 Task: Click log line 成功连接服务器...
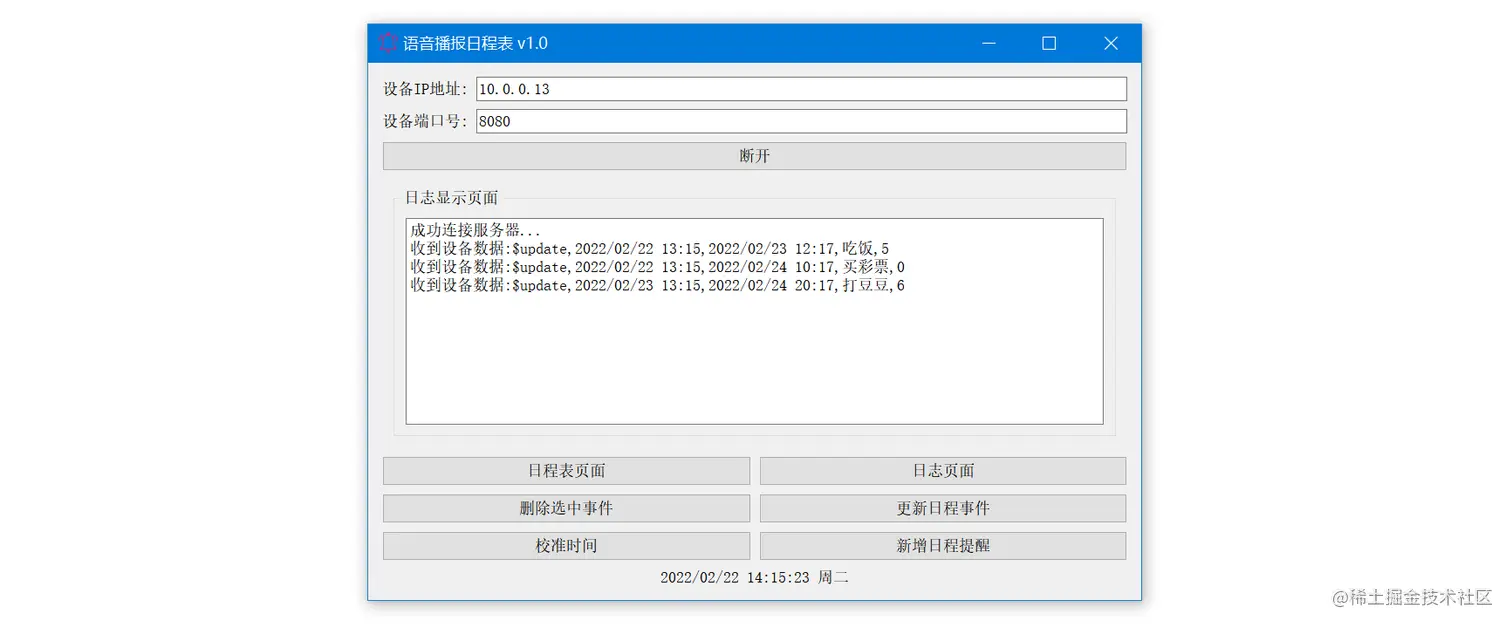[476, 231]
